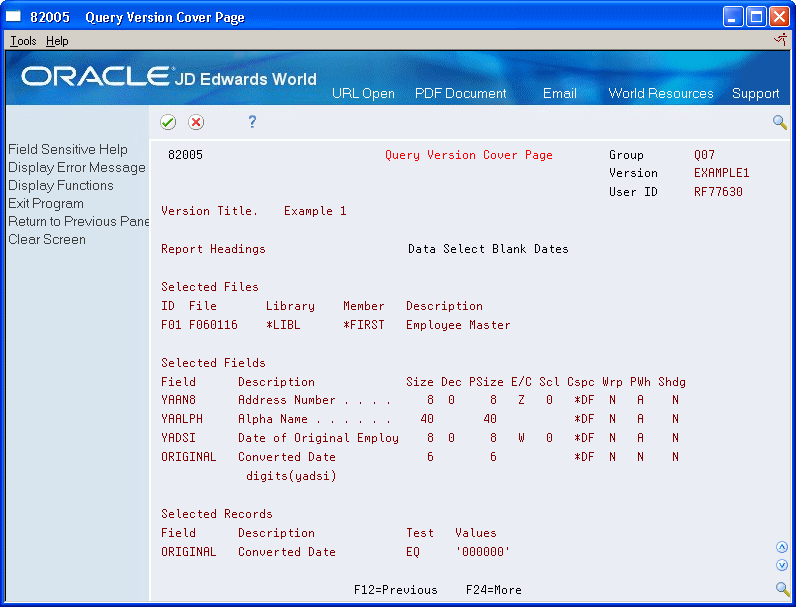Click the '000000' selection value

pyautogui.click(x=482, y=552)
